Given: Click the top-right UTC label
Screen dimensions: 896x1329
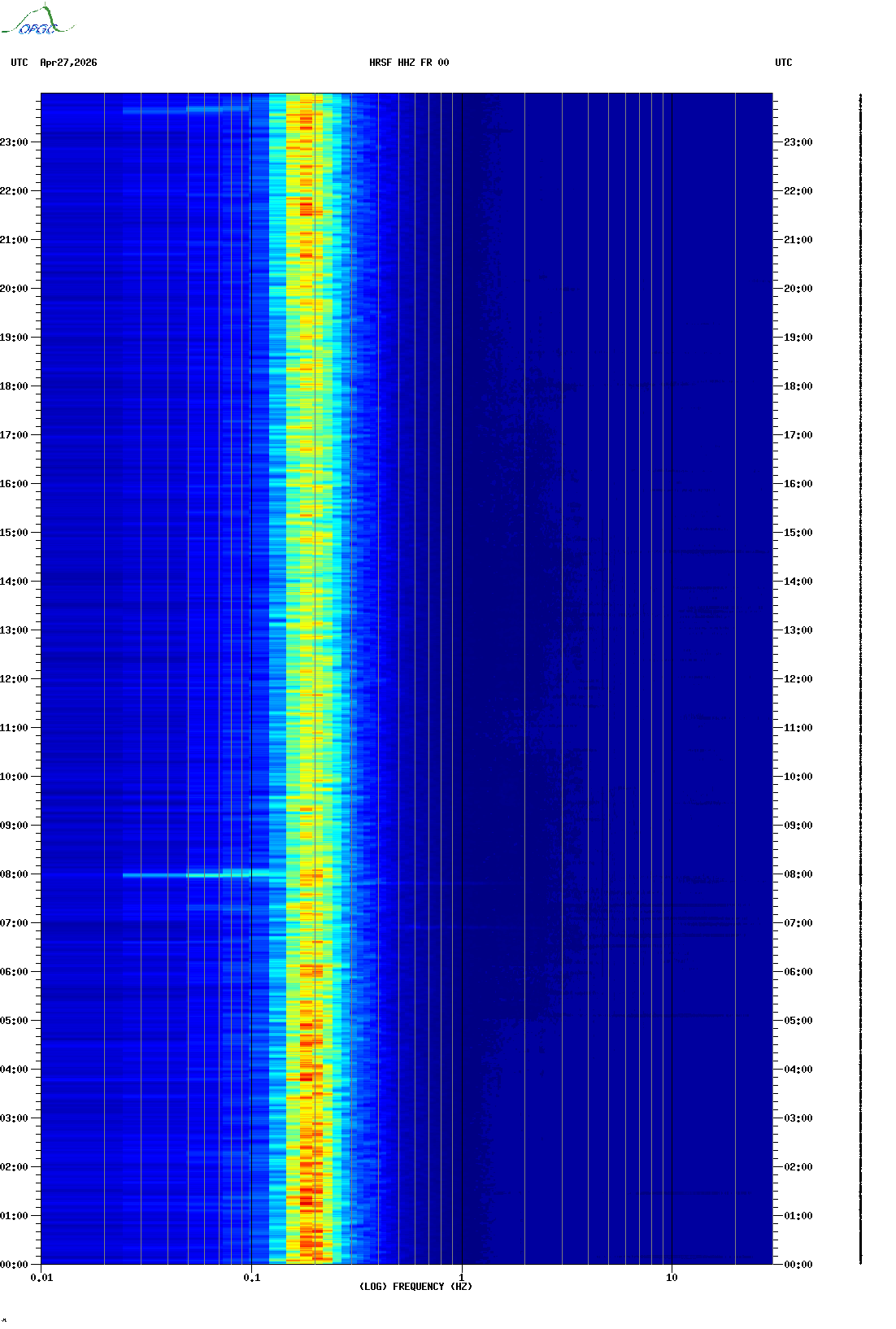Looking at the screenshot, I should (x=784, y=63).
